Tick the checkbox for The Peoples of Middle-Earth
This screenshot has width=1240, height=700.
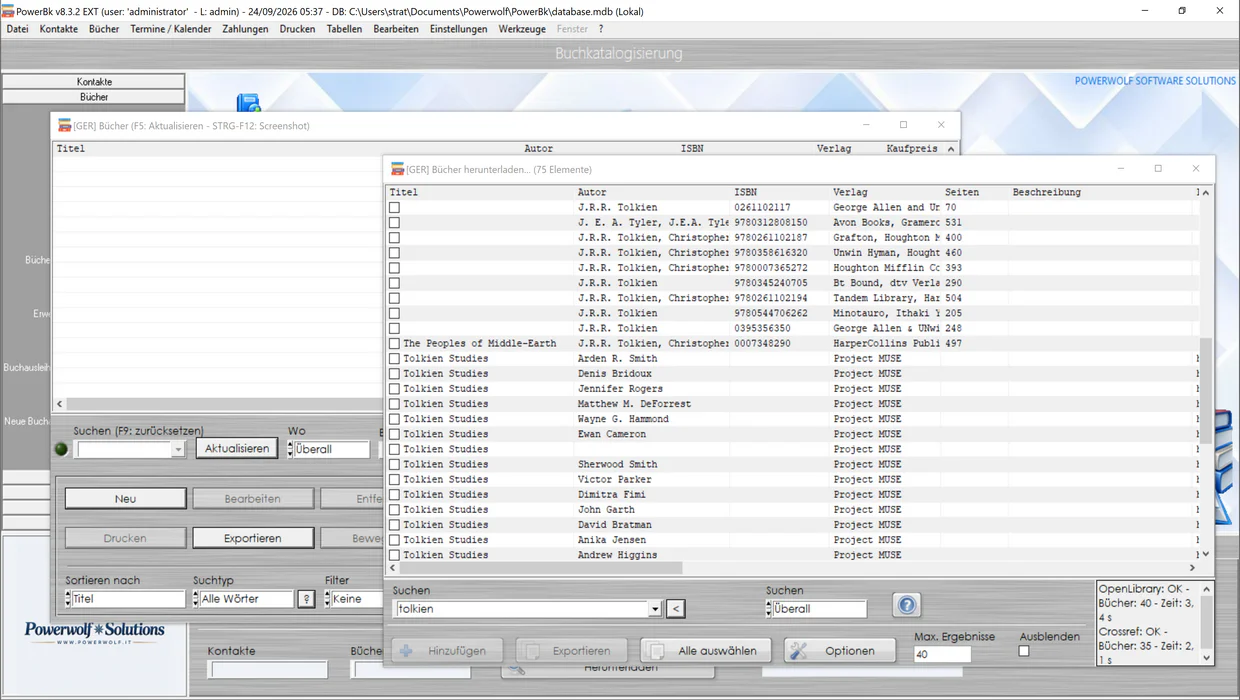tap(394, 343)
